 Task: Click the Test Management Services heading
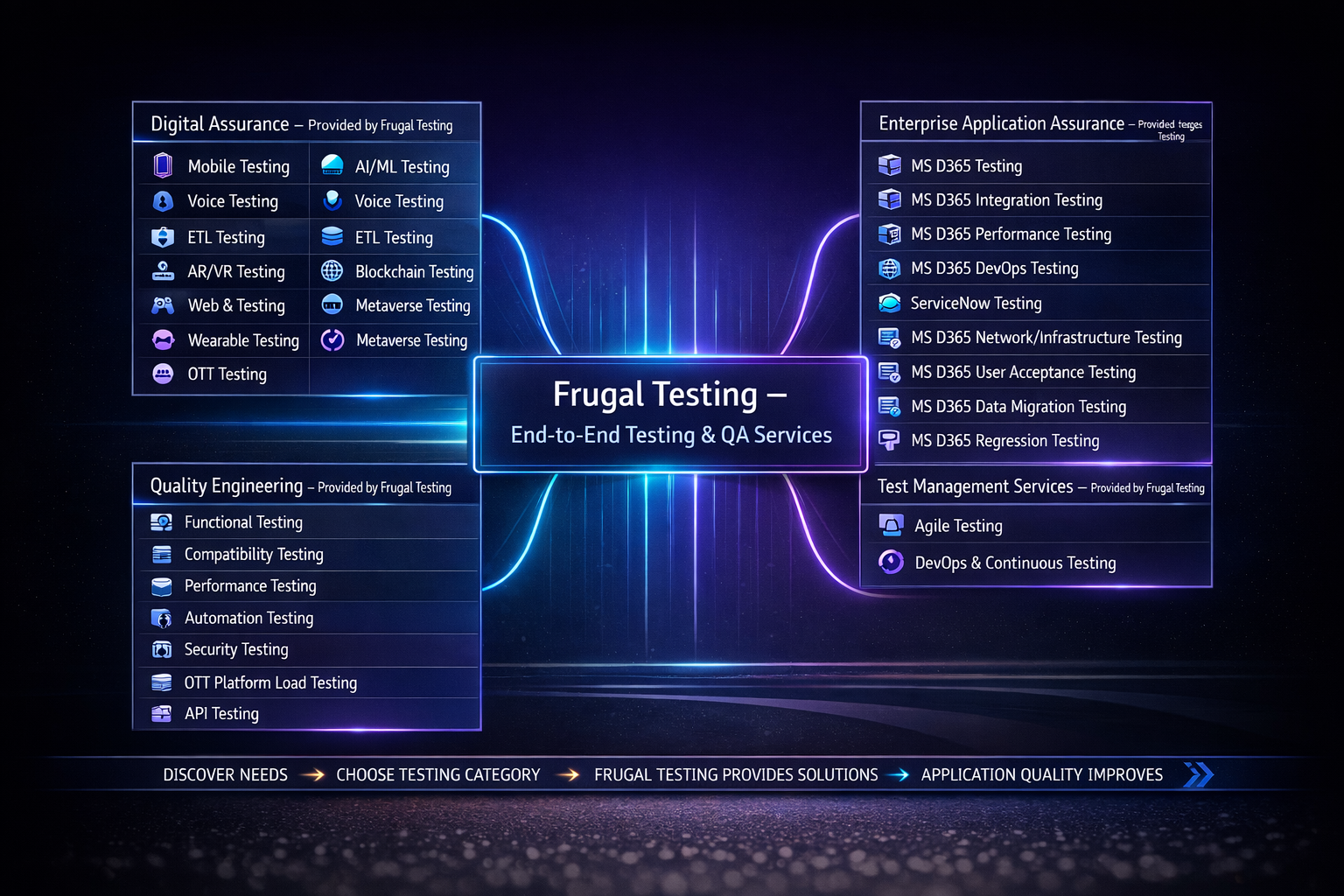click(1041, 486)
